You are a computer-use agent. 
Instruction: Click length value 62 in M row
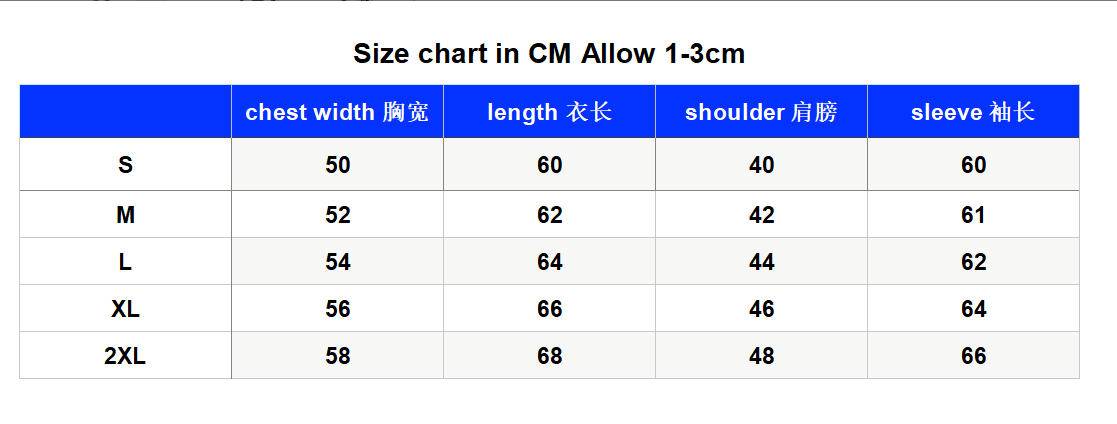point(549,214)
